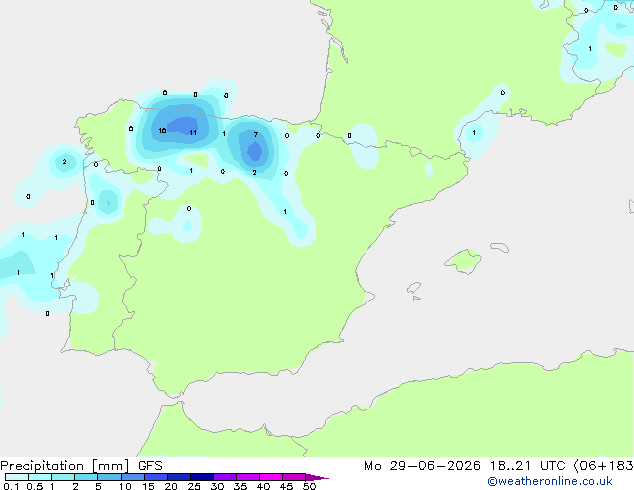Screen dimensions: 634x490
Task: Pick the 40–45 mm magenta legend swatch
Action: coord(271,477)
